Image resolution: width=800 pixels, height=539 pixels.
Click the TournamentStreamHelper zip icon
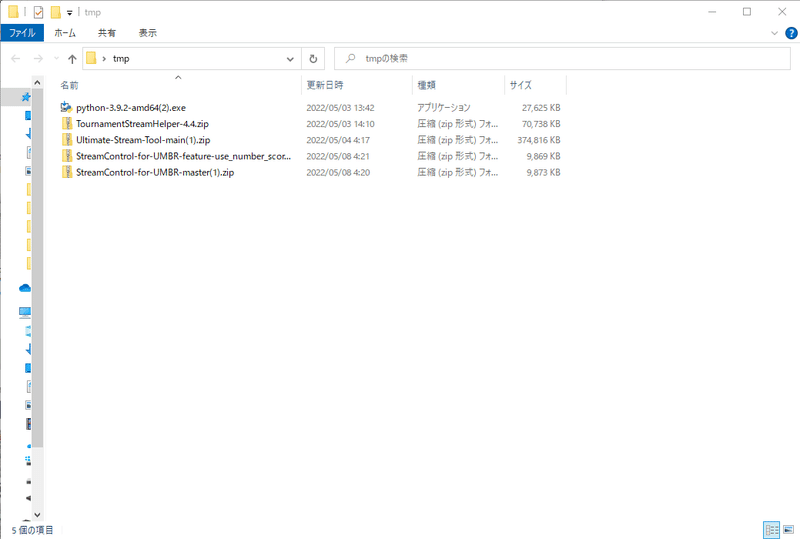[67, 124]
